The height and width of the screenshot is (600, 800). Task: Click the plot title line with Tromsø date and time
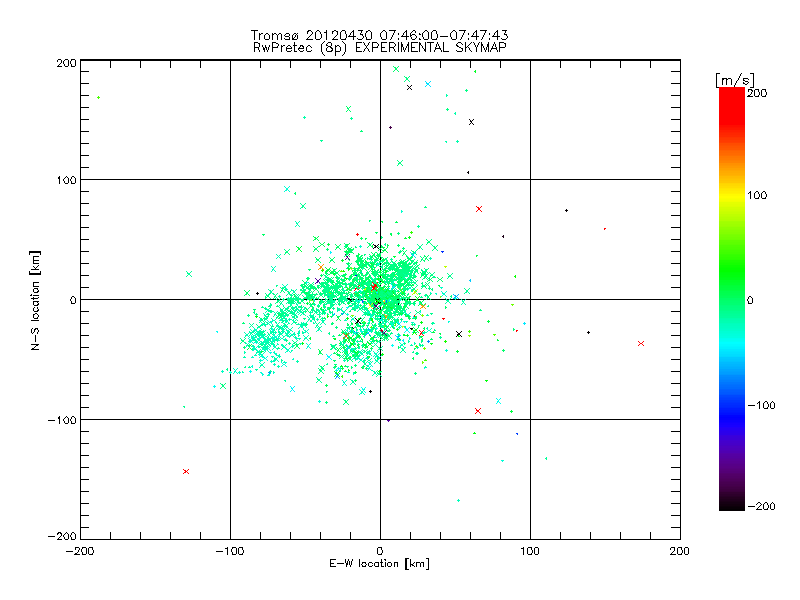379,35
